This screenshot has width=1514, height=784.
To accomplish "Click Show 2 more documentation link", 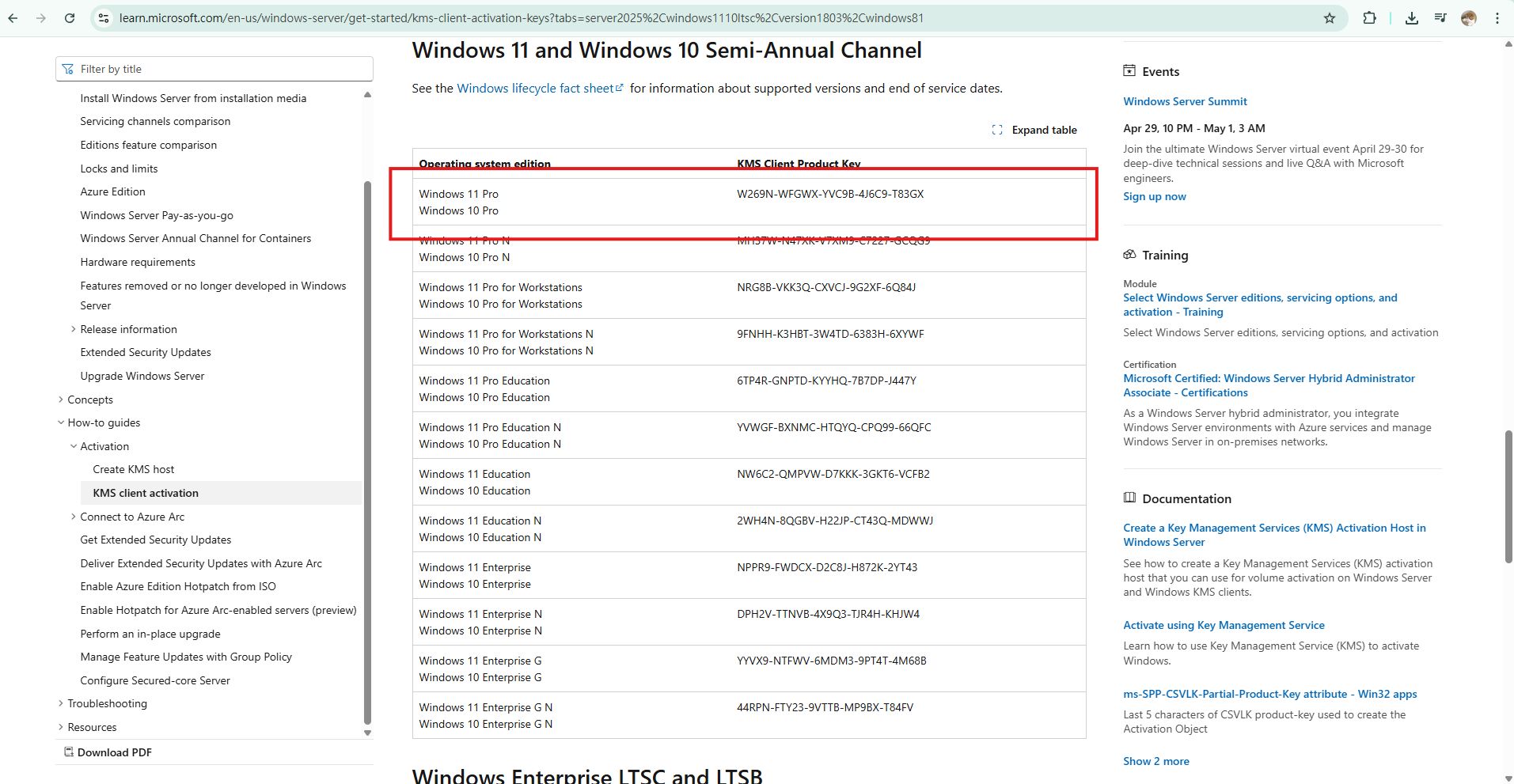I will [x=1155, y=761].
